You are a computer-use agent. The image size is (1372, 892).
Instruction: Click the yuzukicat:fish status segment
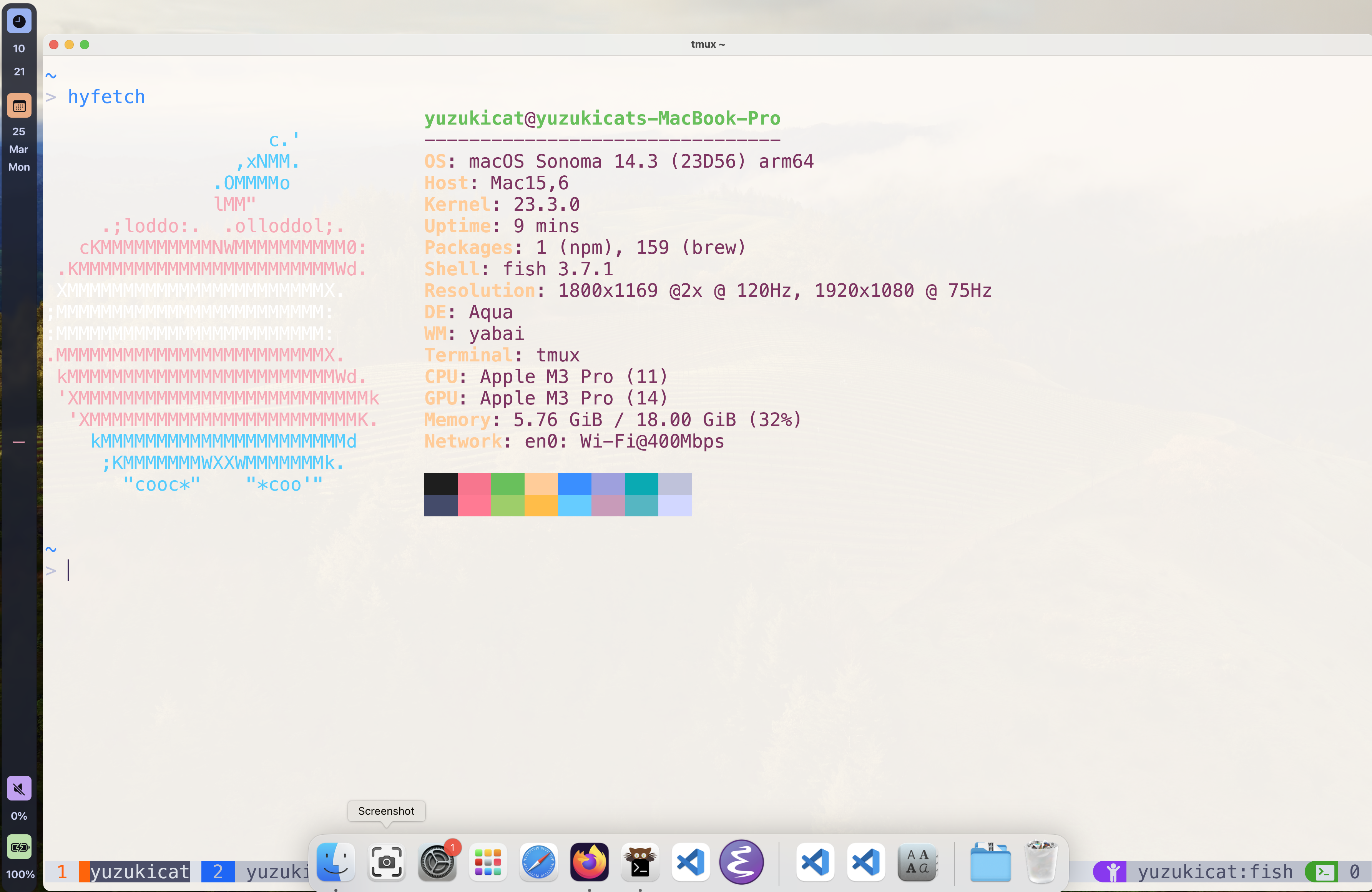1215,871
